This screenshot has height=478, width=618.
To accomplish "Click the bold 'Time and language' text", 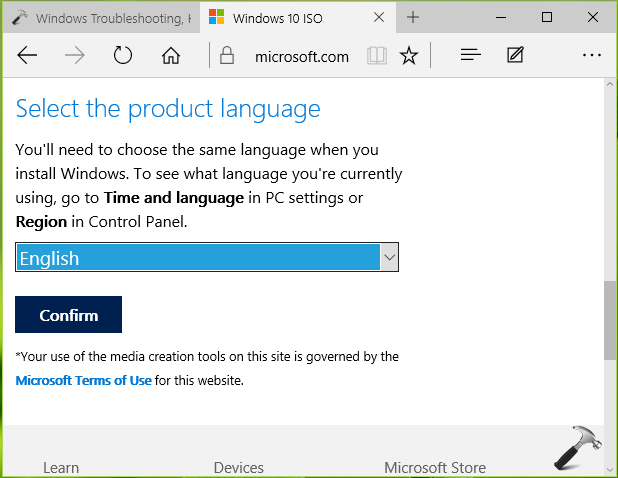I will click(174, 198).
